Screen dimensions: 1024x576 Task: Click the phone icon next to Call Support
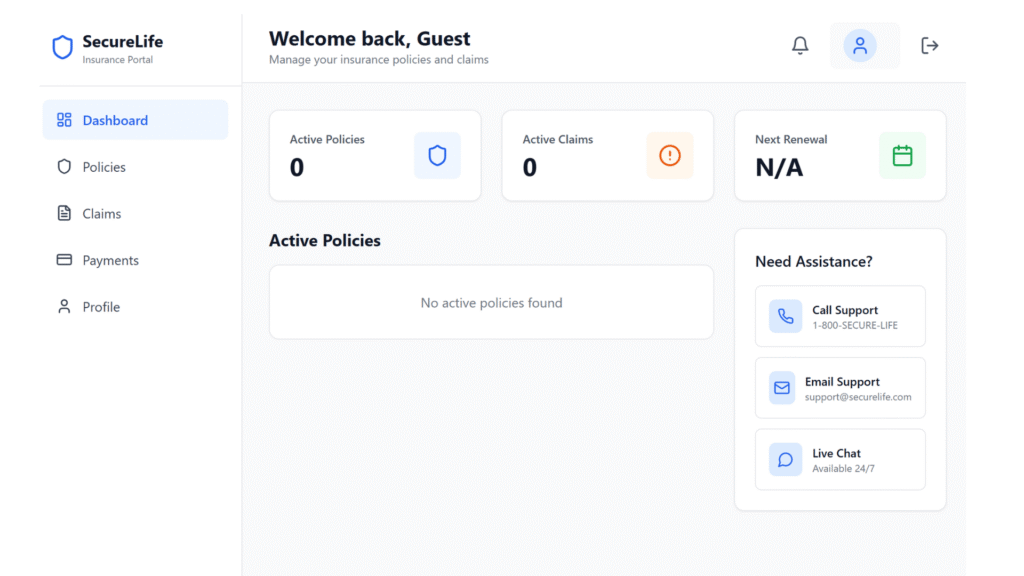785,315
